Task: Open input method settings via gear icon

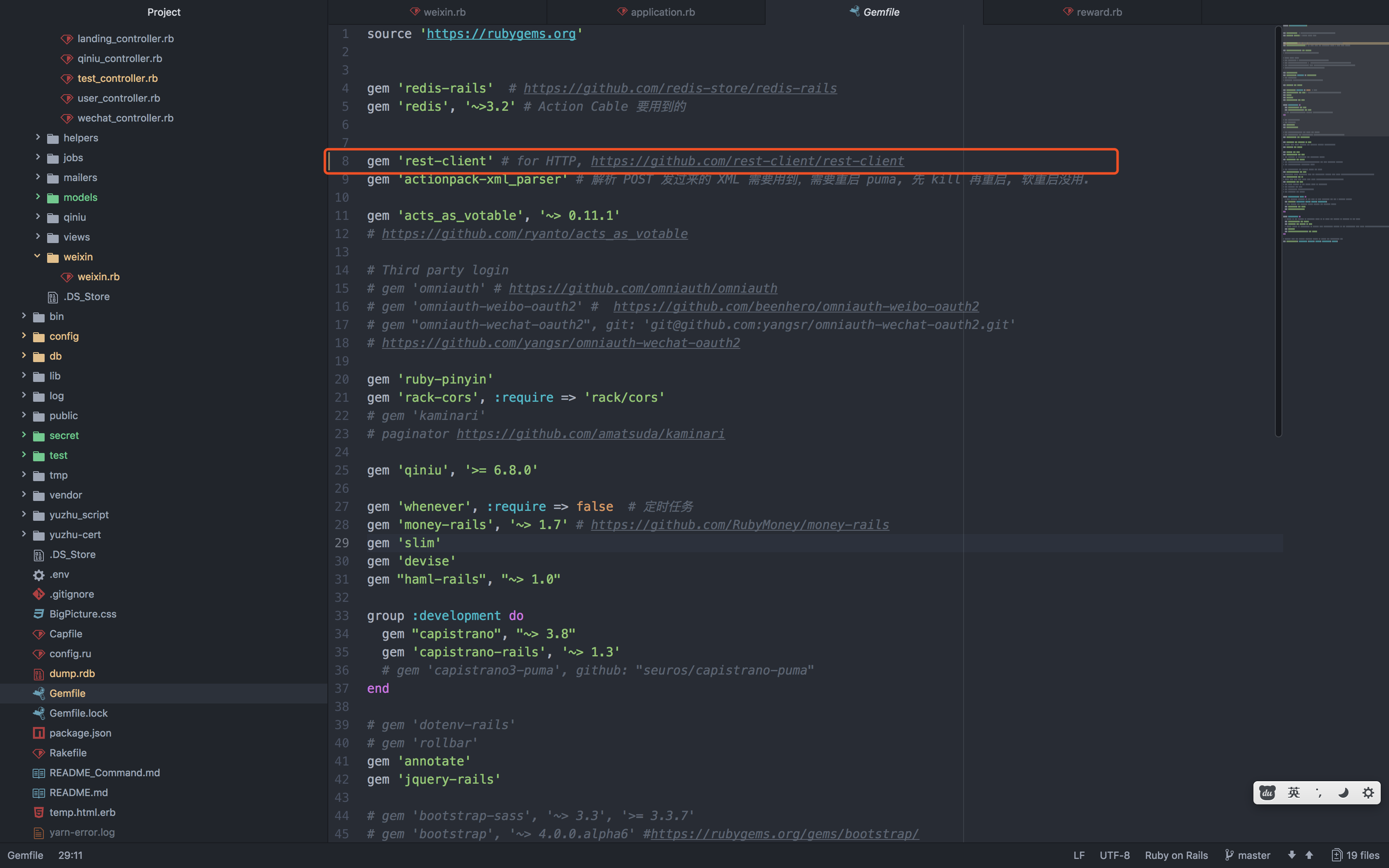Action: pos(1368,792)
